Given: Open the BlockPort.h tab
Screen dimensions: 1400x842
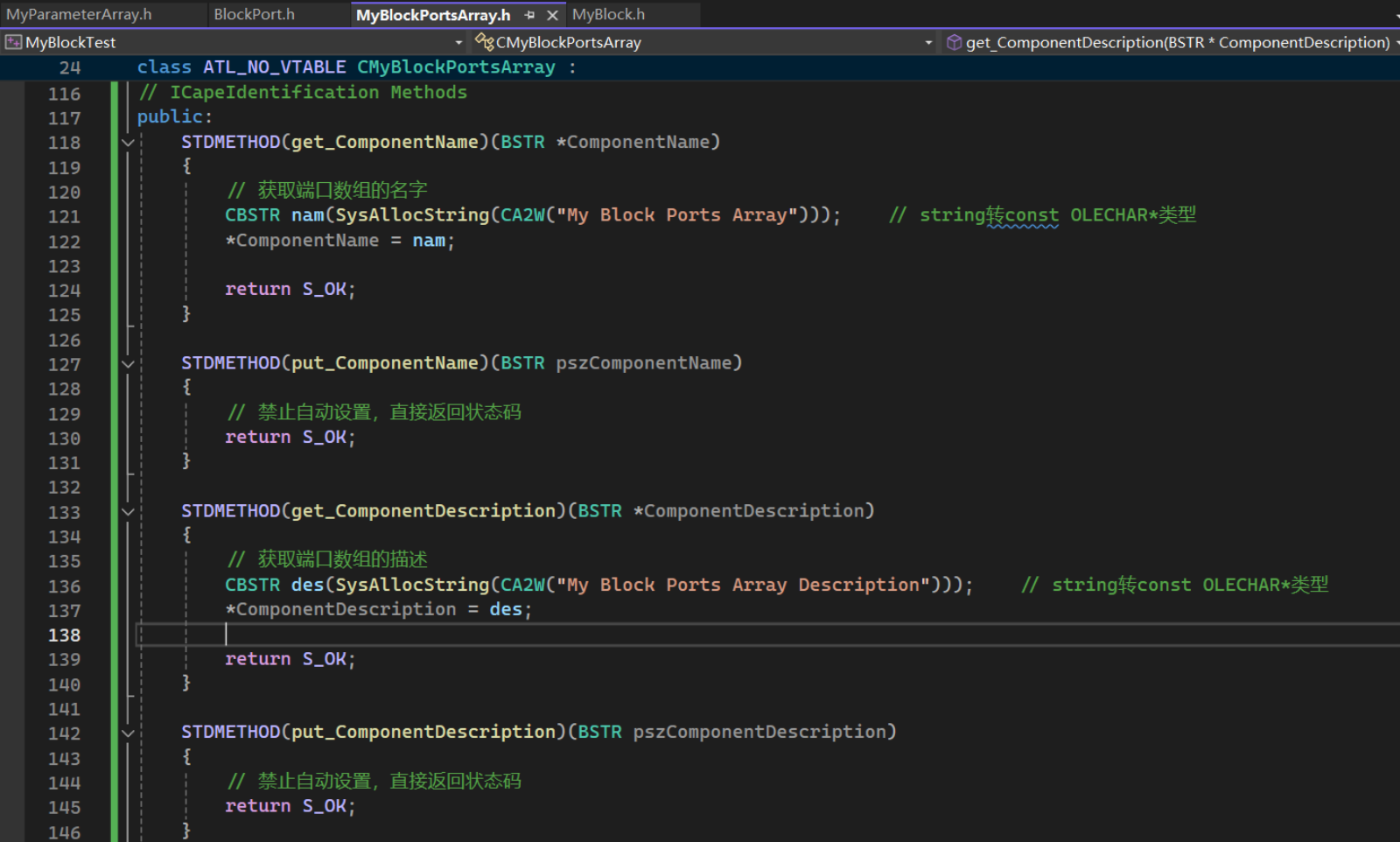Looking at the screenshot, I should click(254, 14).
